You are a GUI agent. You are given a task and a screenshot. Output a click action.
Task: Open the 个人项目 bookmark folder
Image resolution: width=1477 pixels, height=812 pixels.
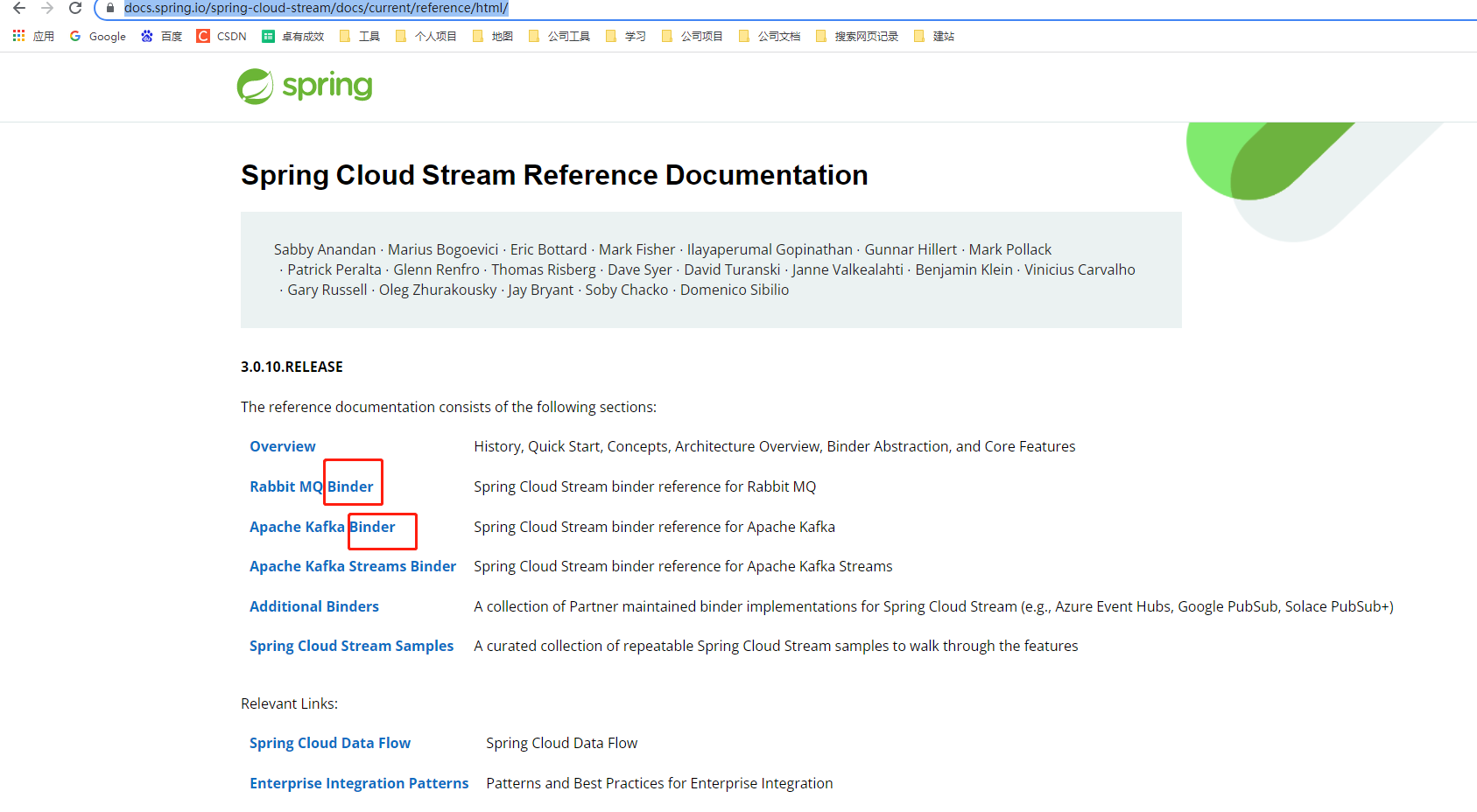click(426, 36)
